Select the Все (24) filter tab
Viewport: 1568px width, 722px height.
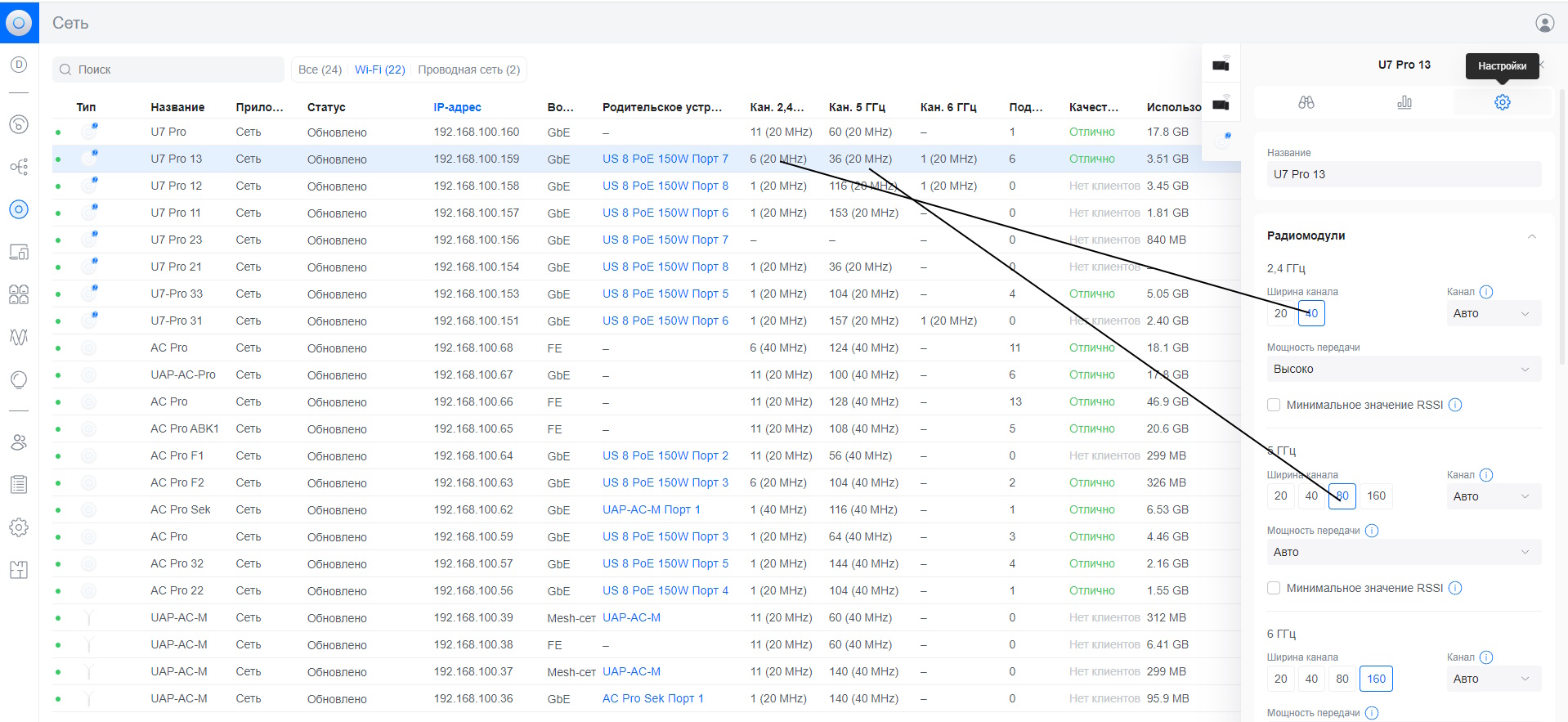[x=320, y=70]
